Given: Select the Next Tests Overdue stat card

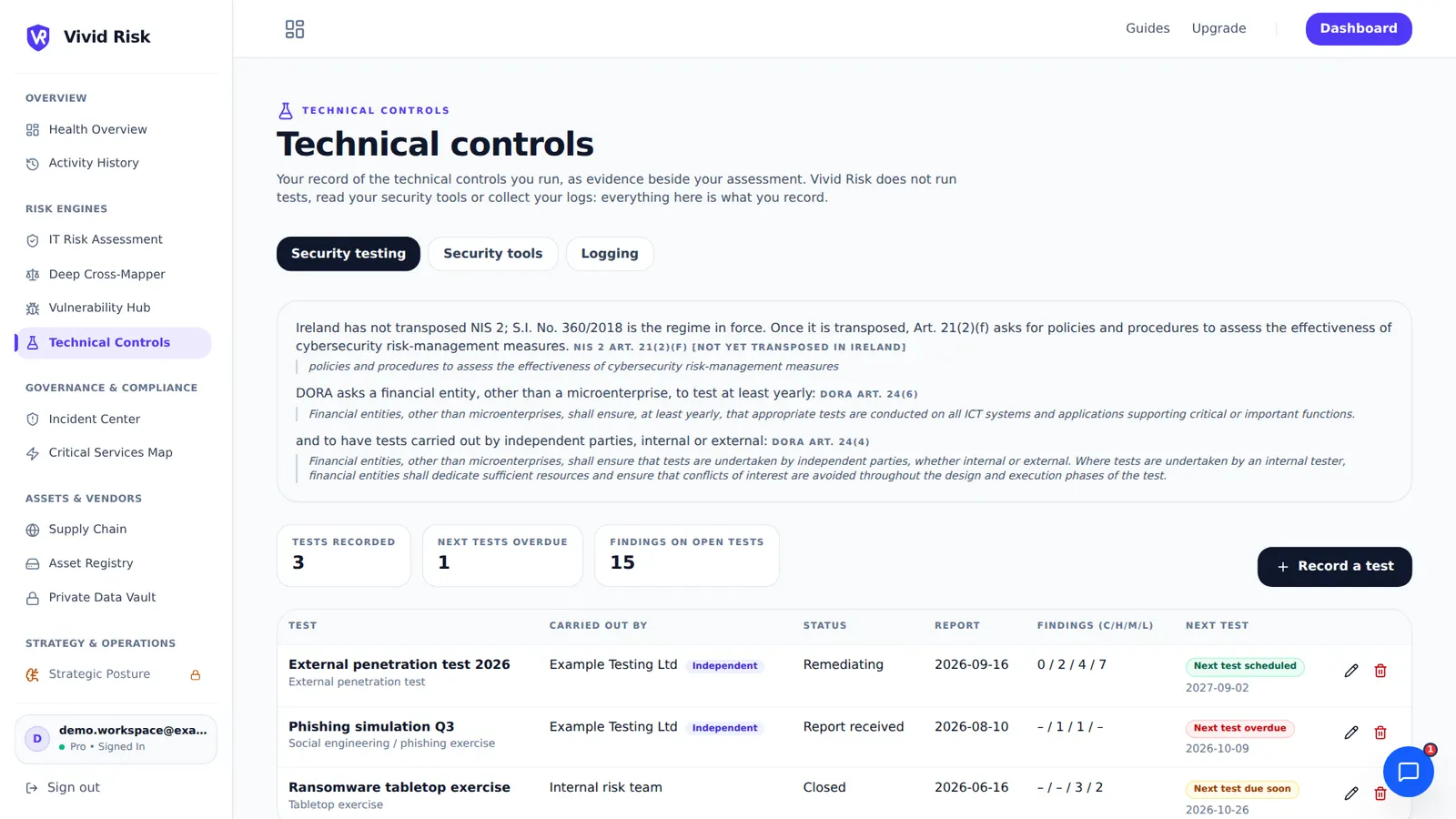Looking at the screenshot, I should point(502,555).
